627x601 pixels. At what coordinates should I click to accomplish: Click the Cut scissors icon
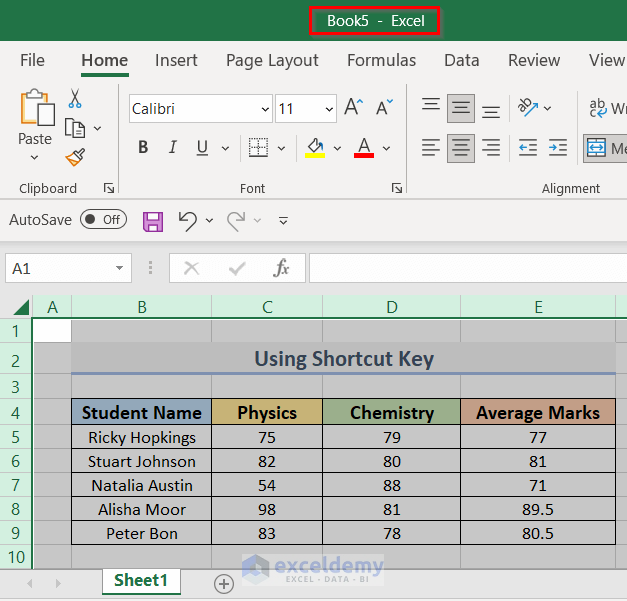click(75, 99)
